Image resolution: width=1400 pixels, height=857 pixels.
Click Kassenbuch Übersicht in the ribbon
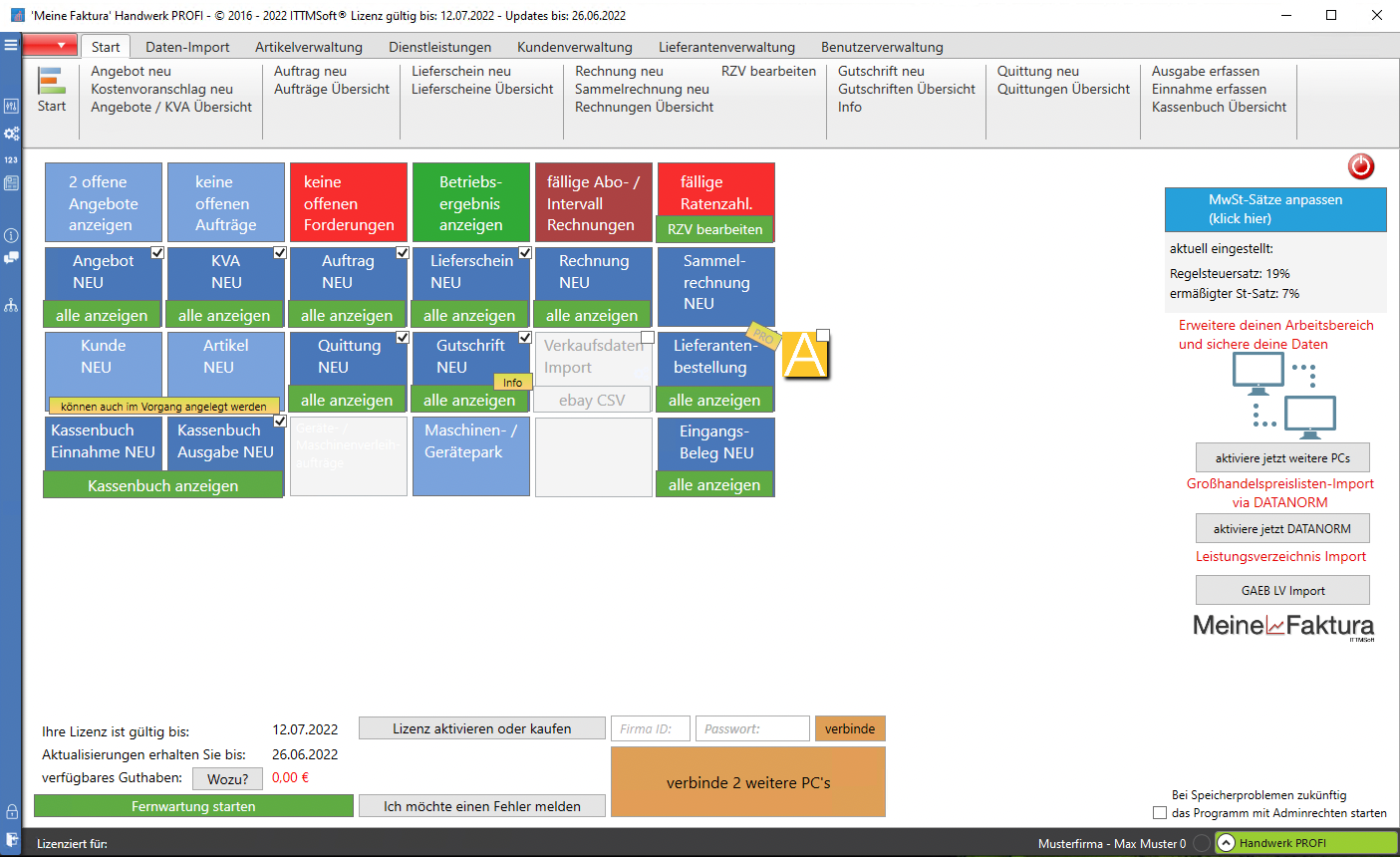pyautogui.click(x=1219, y=107)
